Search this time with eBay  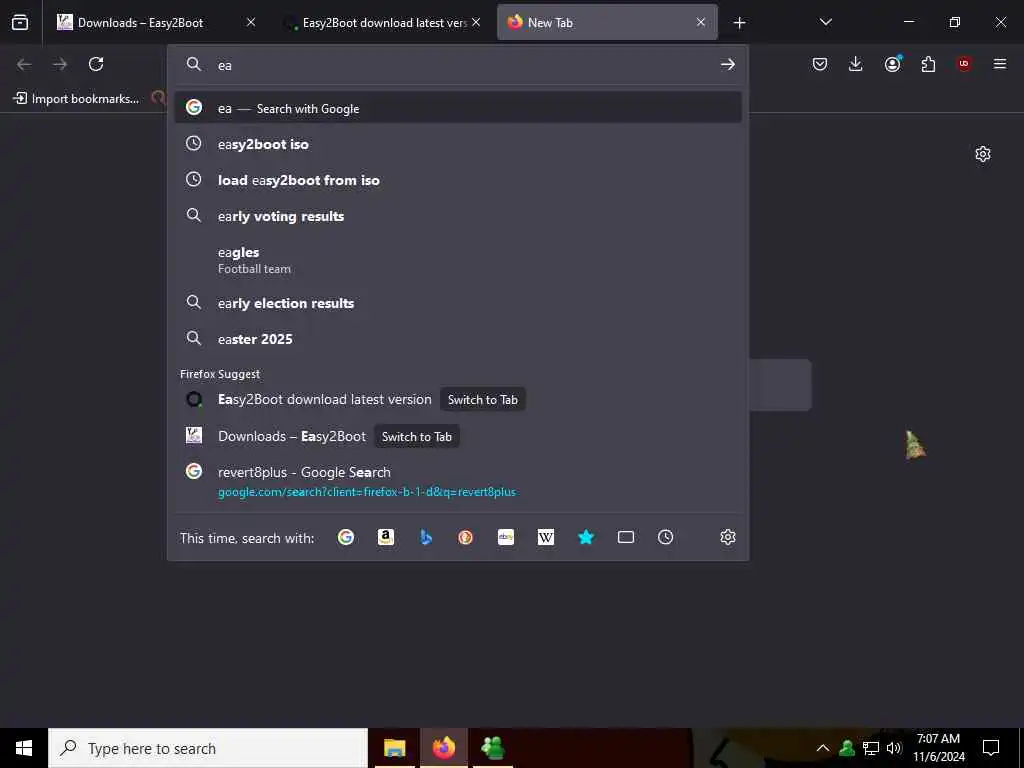tap(505, 537)
